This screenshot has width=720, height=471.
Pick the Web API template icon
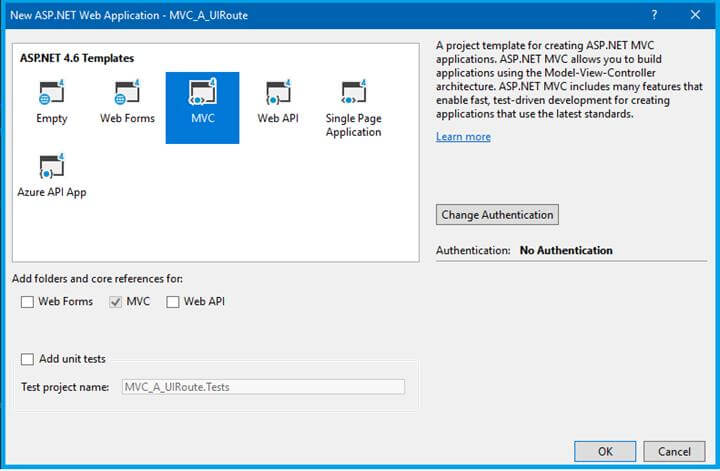[278, 92]
